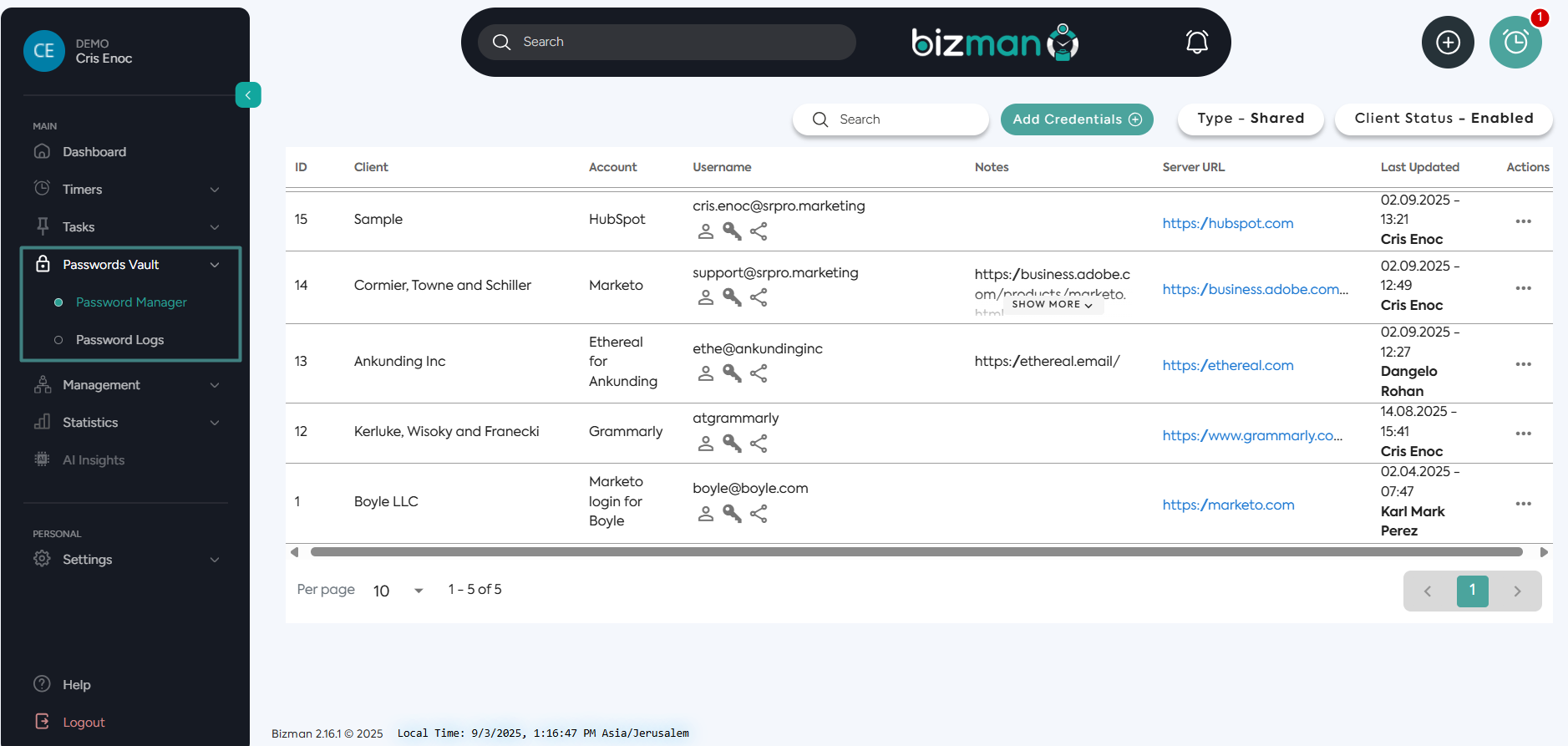Click Add Credentials button
The width and height of the screenshot is (1568, 746).
point(1076,119)
